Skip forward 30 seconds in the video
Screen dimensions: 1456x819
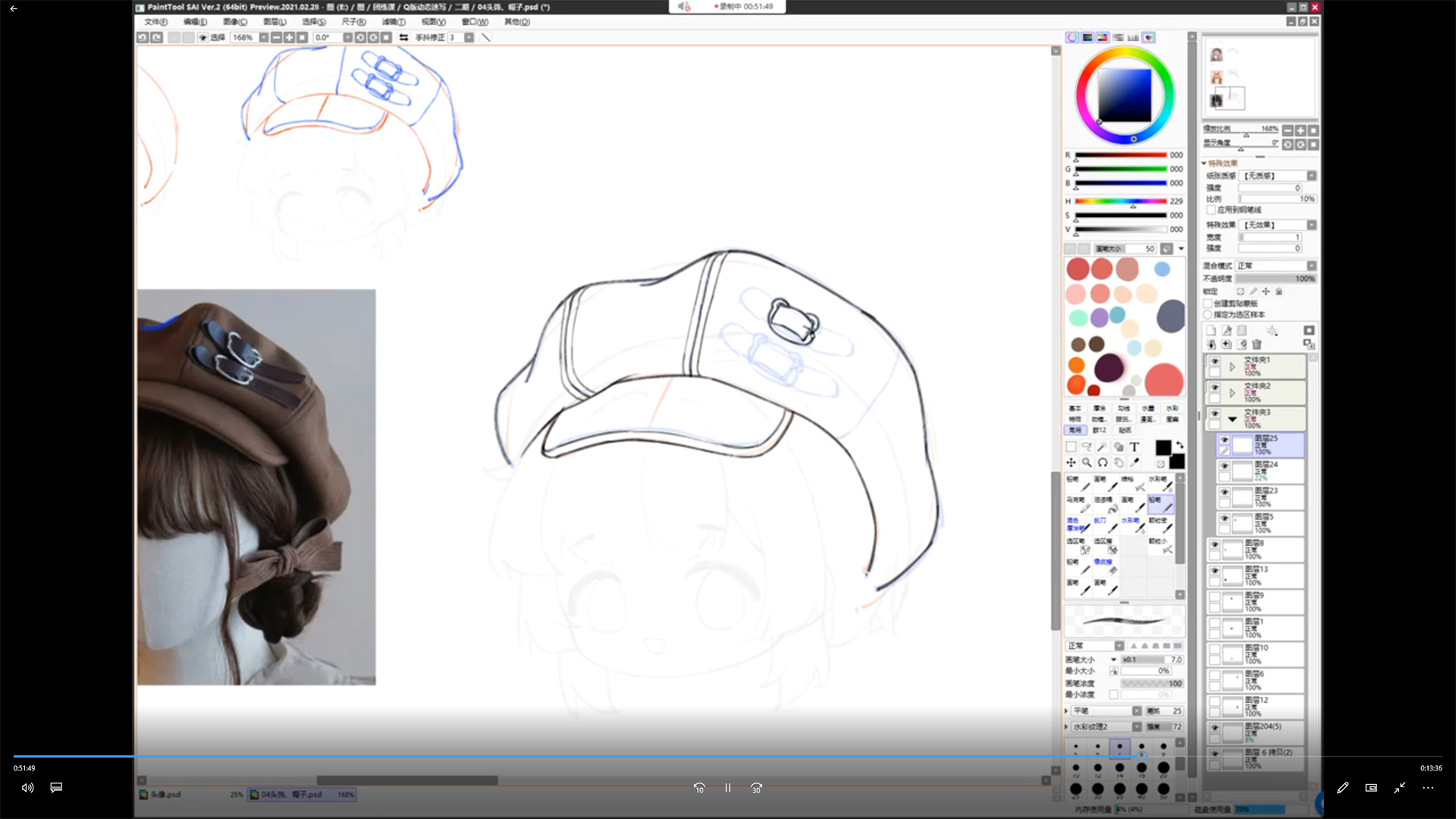point(756,788)
